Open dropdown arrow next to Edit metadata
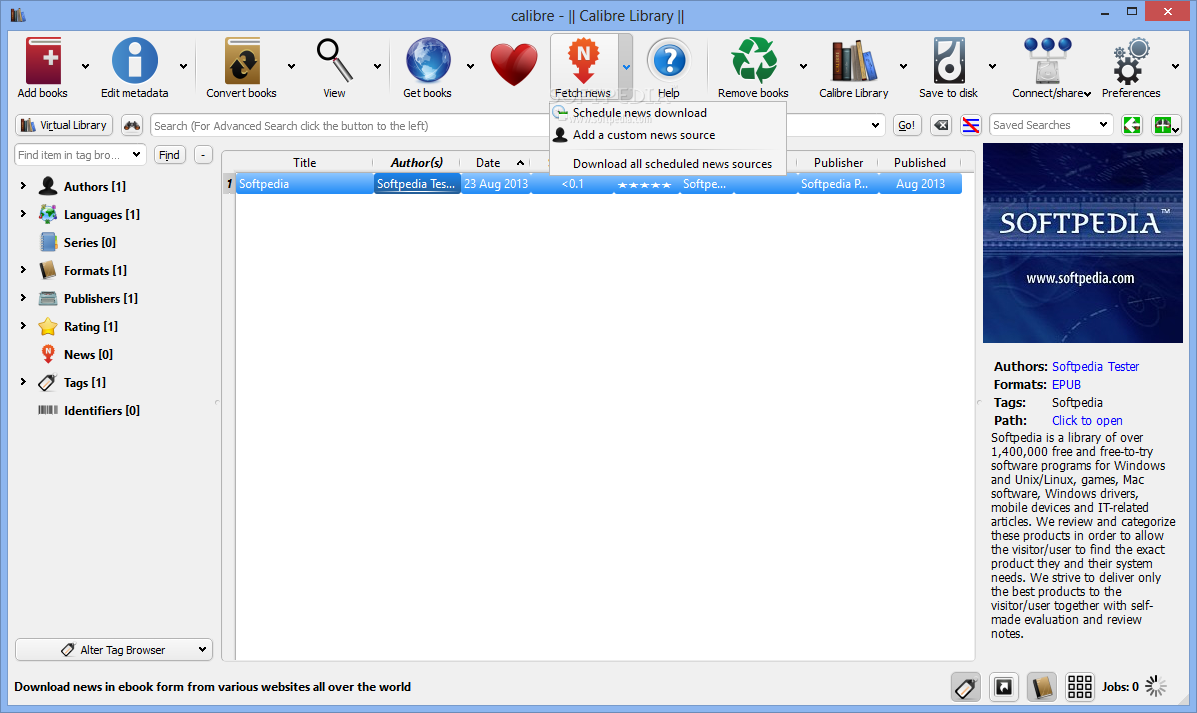Viewport: 1197px width, 713px height. (183, 66)
